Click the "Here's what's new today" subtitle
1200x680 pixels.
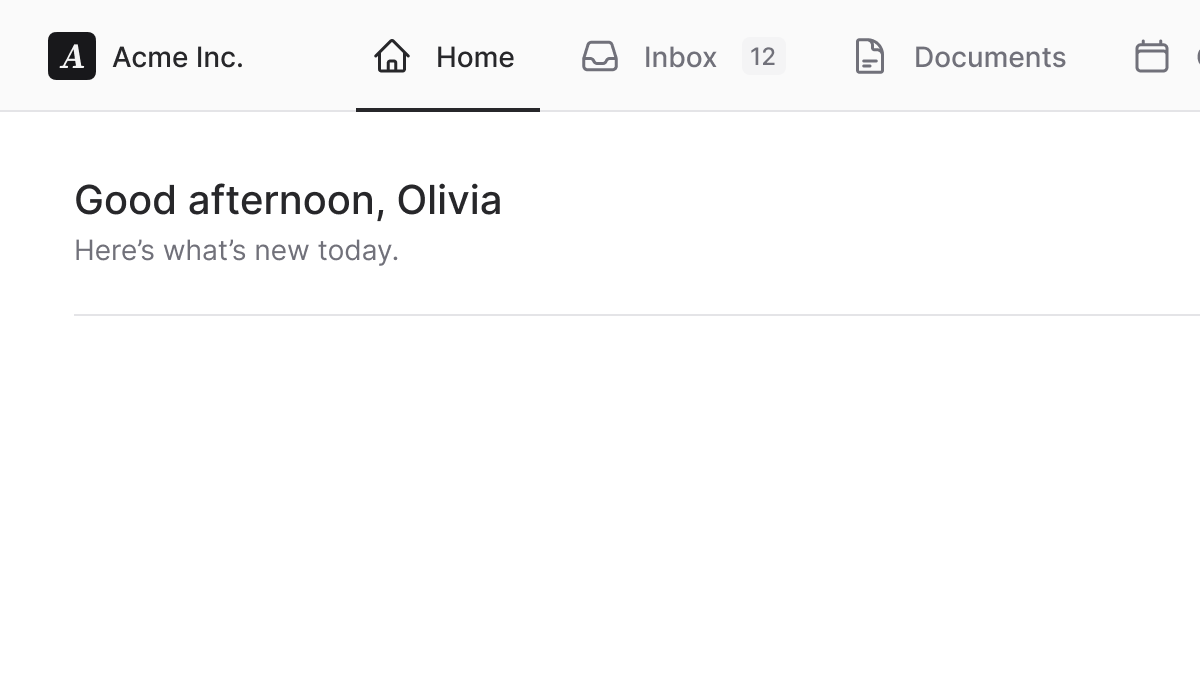tap(236, 250)
